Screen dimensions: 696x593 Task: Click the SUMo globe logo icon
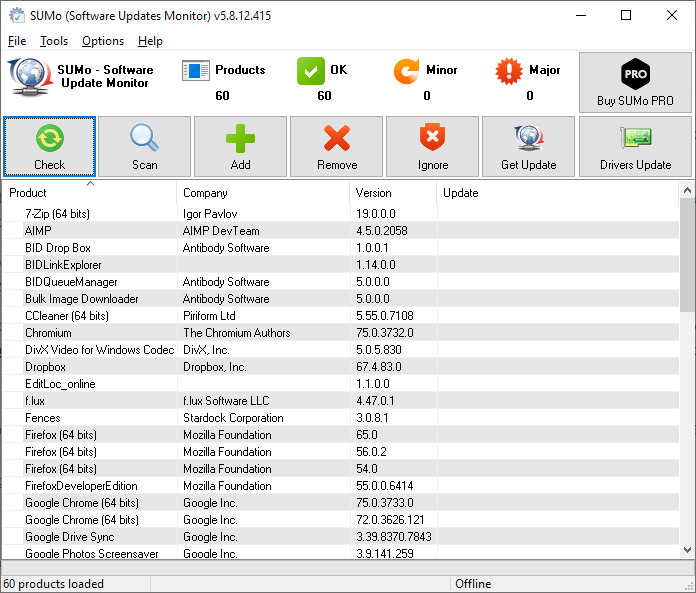30,77
